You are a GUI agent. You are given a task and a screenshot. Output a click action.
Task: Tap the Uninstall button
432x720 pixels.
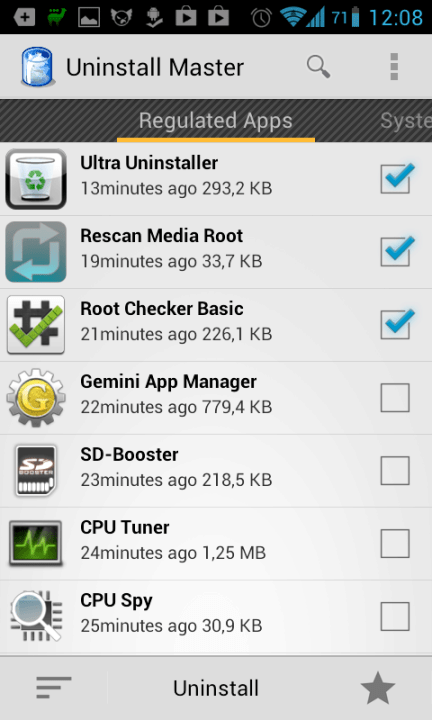pyautogui.click(x=216, y=688)
